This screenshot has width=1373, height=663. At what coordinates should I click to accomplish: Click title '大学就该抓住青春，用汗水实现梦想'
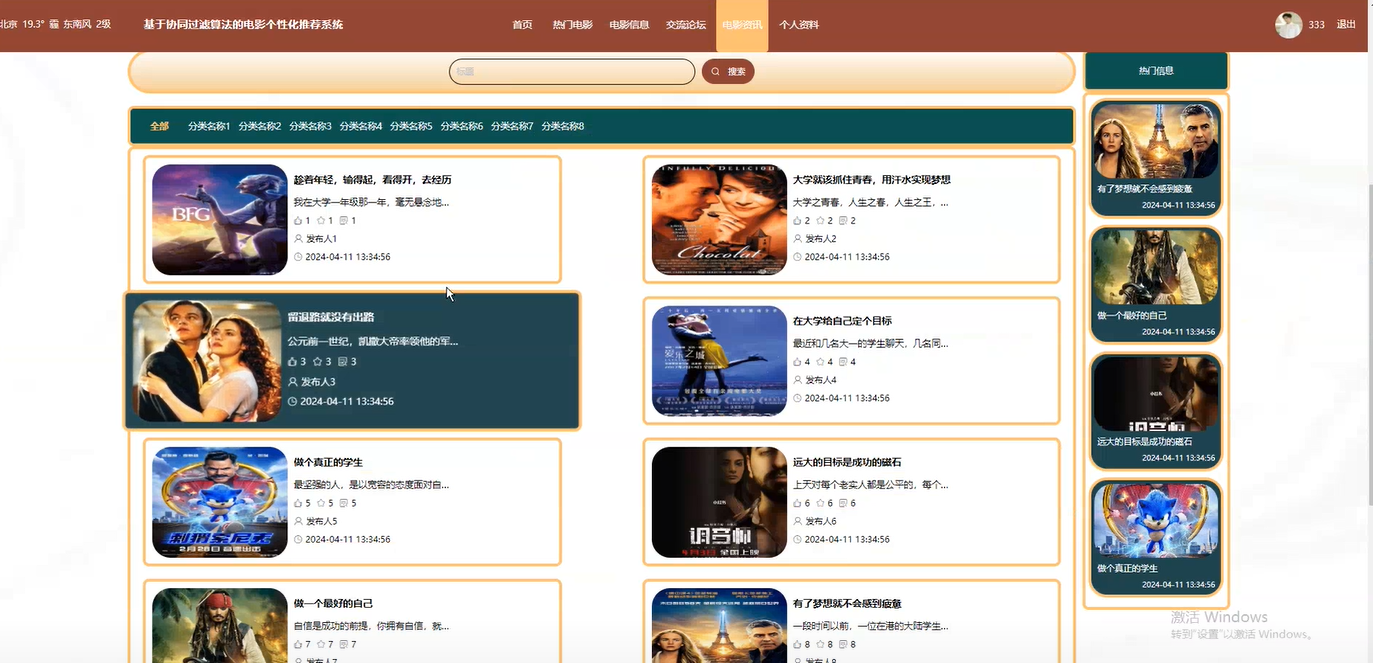point(871,180)
